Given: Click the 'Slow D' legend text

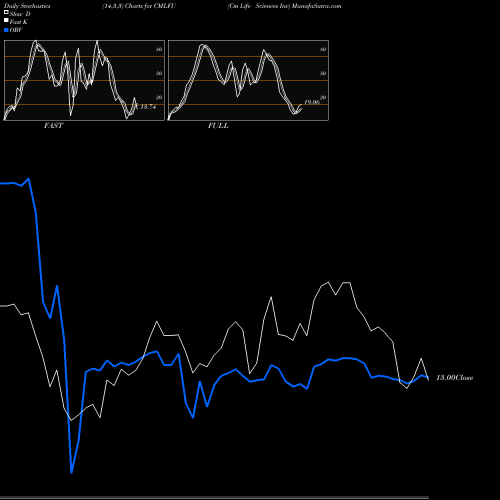Looking at the screenshot, I should (x=20, y=14).
